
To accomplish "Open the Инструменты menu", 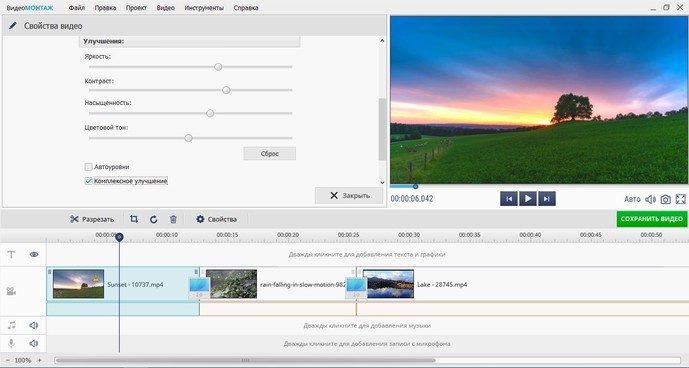I will click(204, 8).
